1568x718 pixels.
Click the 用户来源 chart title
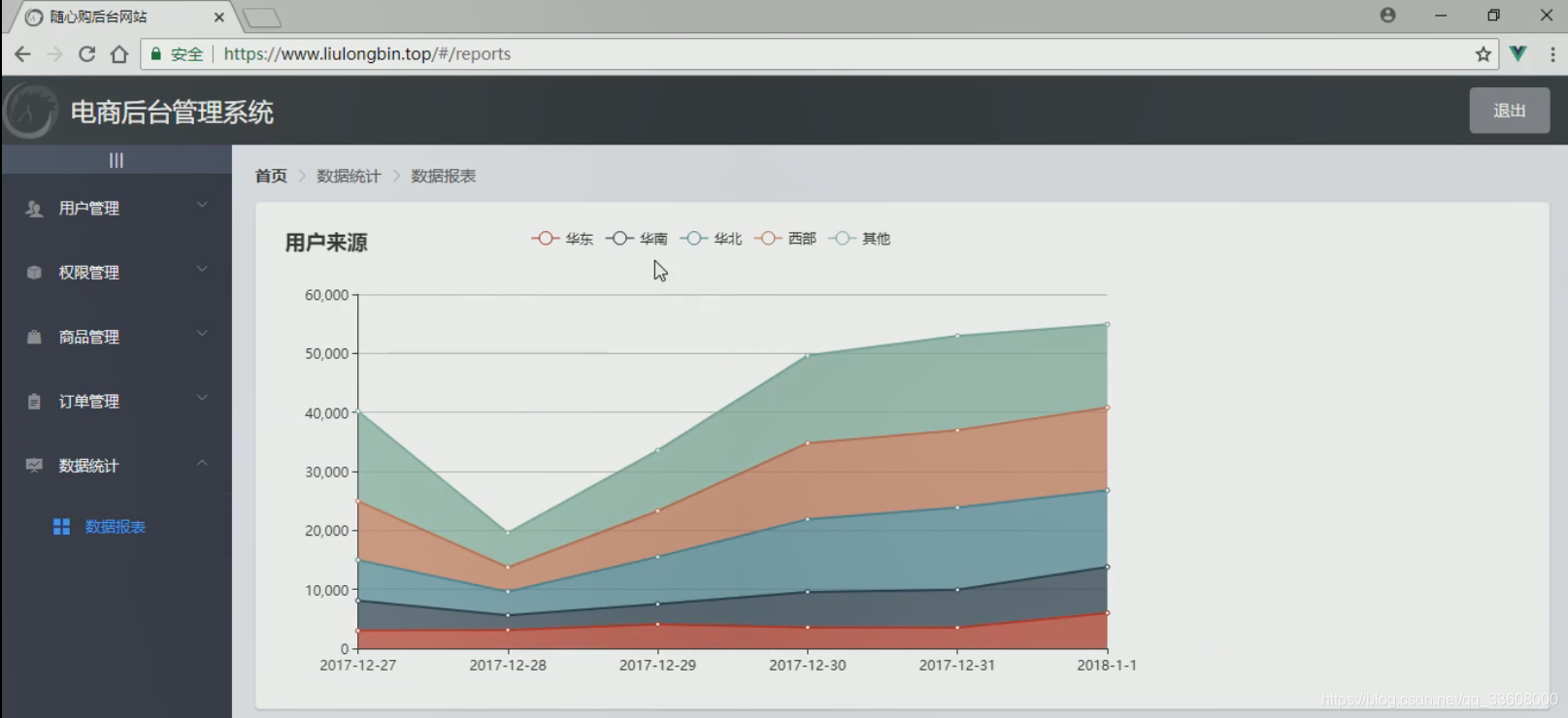pos(326,243)
